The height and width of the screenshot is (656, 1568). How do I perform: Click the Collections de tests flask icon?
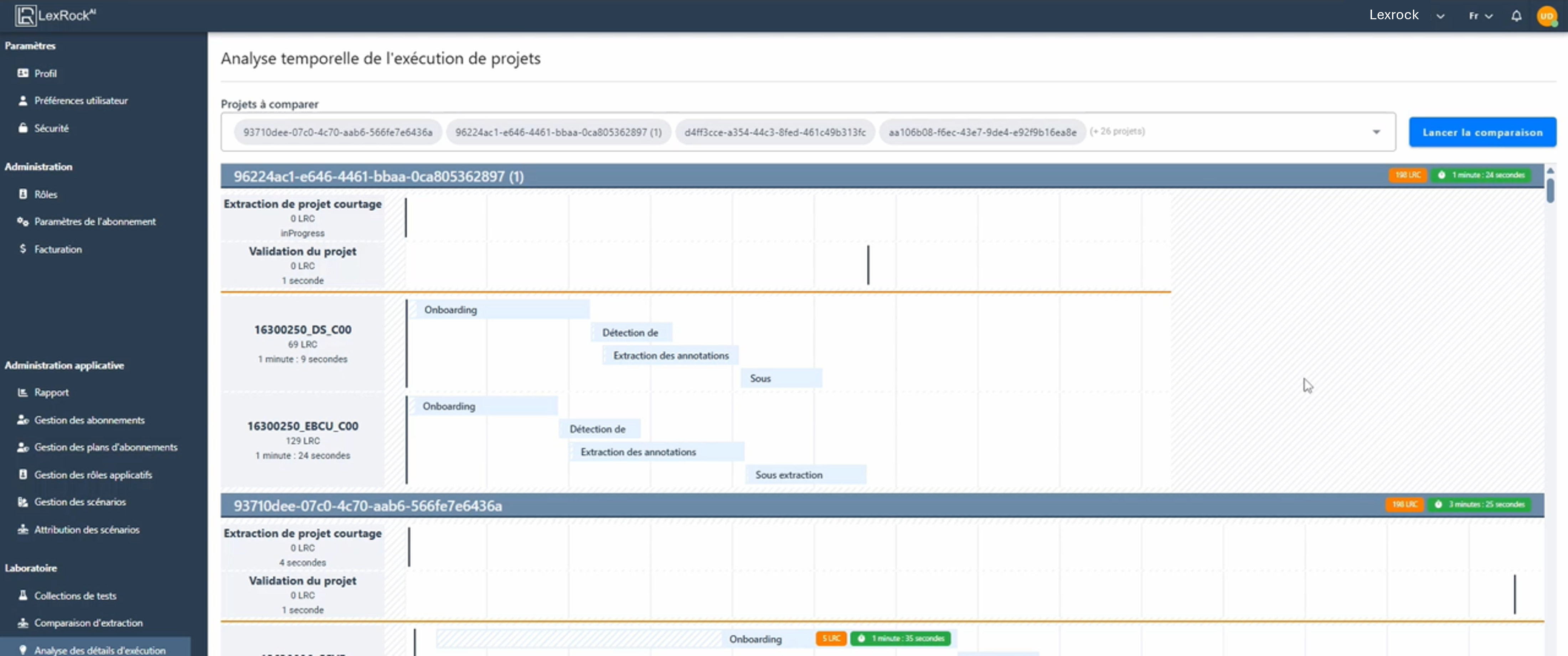coord(23,595)
